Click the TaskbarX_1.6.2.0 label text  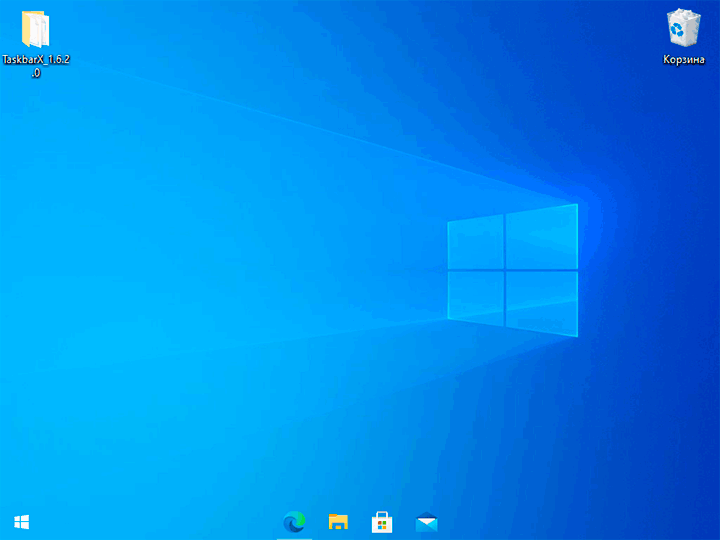pos(36,66)
